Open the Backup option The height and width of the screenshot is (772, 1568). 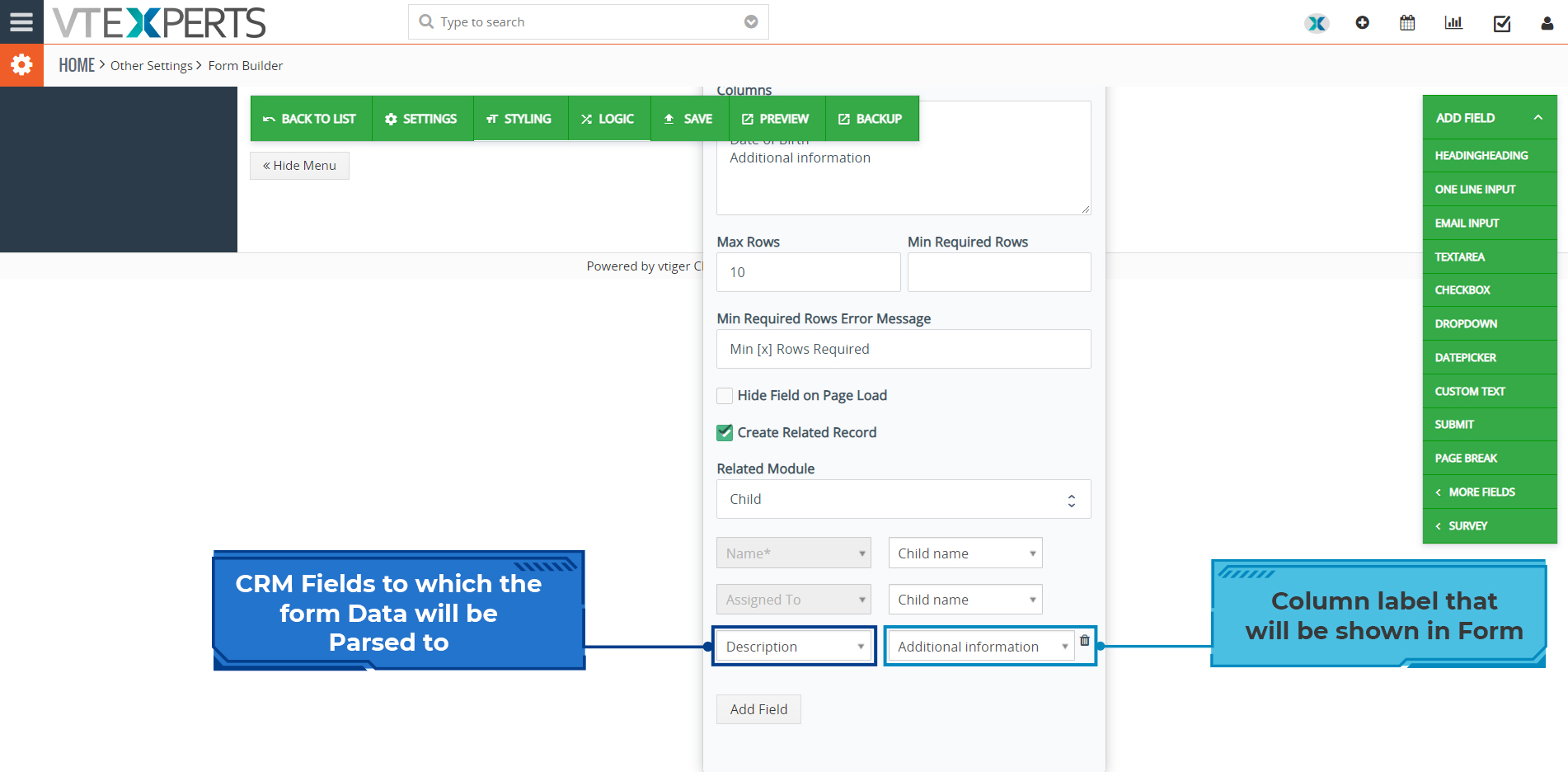(x=871, y=119)
